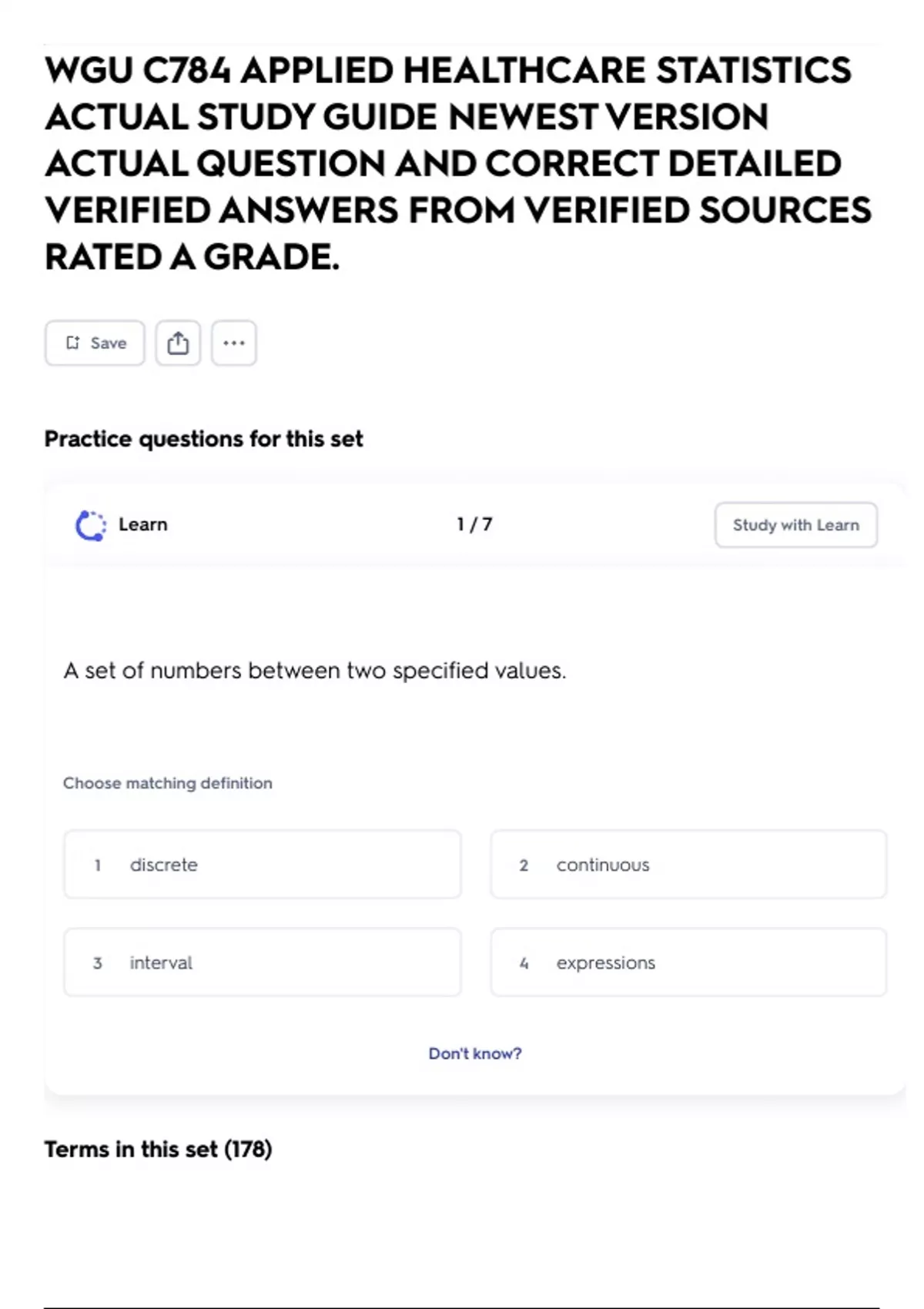Click the 'Choose matching definition' label
Screen dimensions: 924x1309
(x=168, y=783)
